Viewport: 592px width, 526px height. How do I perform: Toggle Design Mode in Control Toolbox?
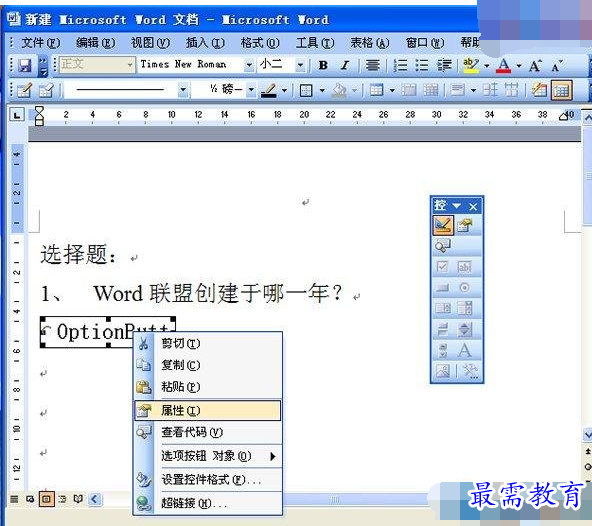[443, 225]
